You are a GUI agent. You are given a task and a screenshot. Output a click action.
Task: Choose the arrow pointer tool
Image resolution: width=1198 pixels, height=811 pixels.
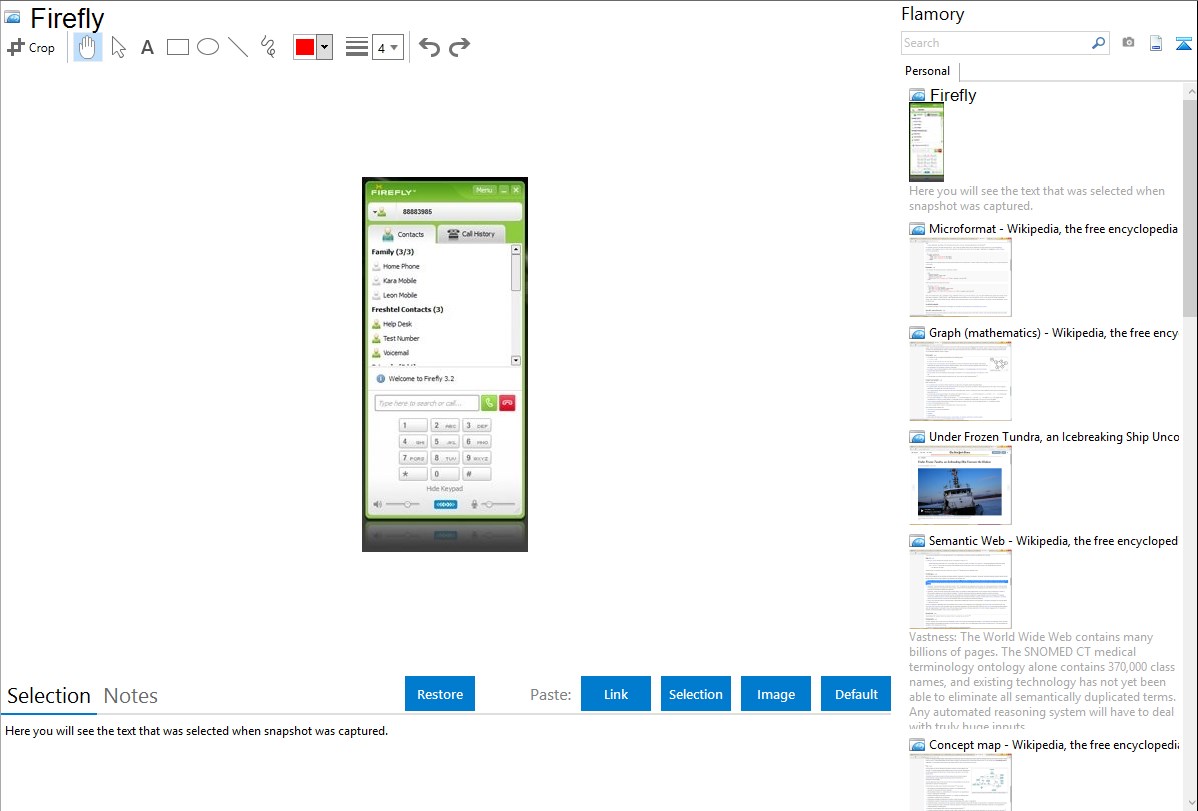pos(118,47)
